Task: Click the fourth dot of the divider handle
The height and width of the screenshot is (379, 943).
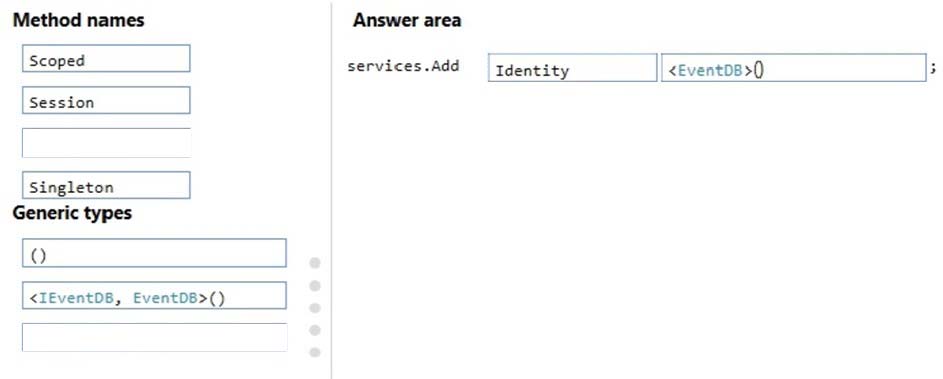Action: point(315,330)
